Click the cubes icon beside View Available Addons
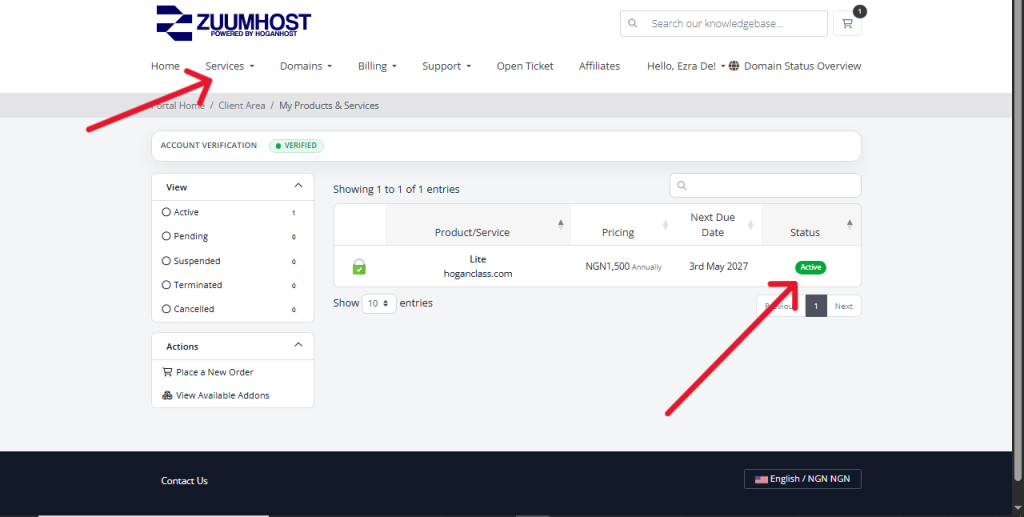1024x517 pixels. coord(167,396)
